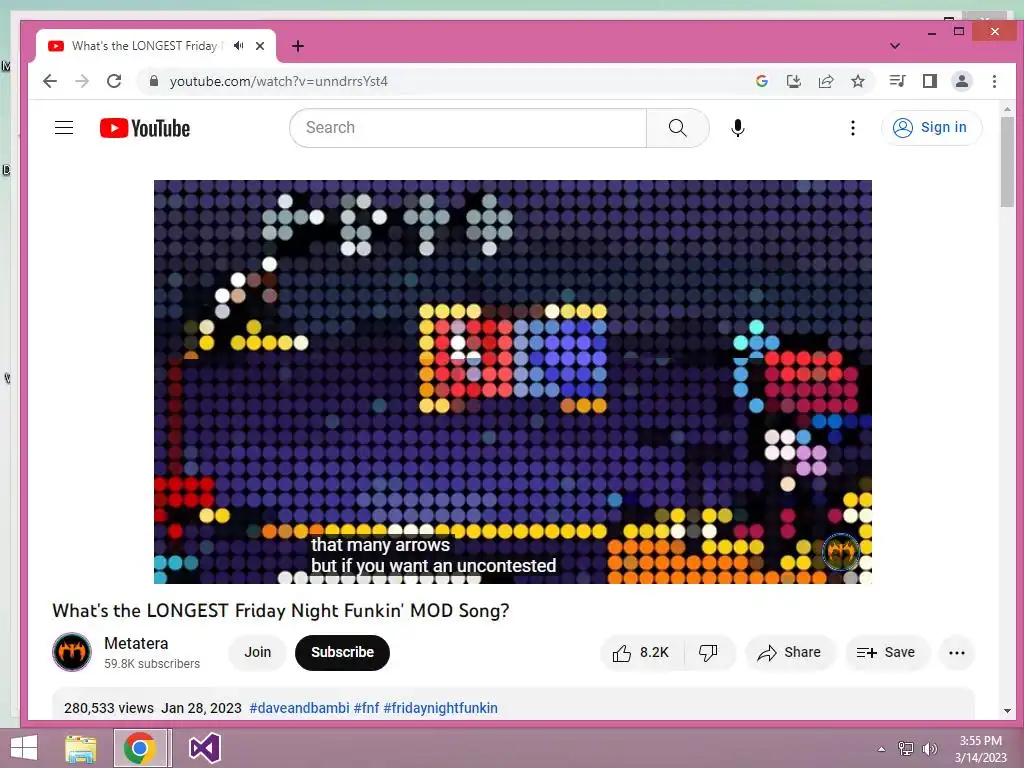Open the network tray icon
Screen dimensions: 1024x768
tap(906, 749)
